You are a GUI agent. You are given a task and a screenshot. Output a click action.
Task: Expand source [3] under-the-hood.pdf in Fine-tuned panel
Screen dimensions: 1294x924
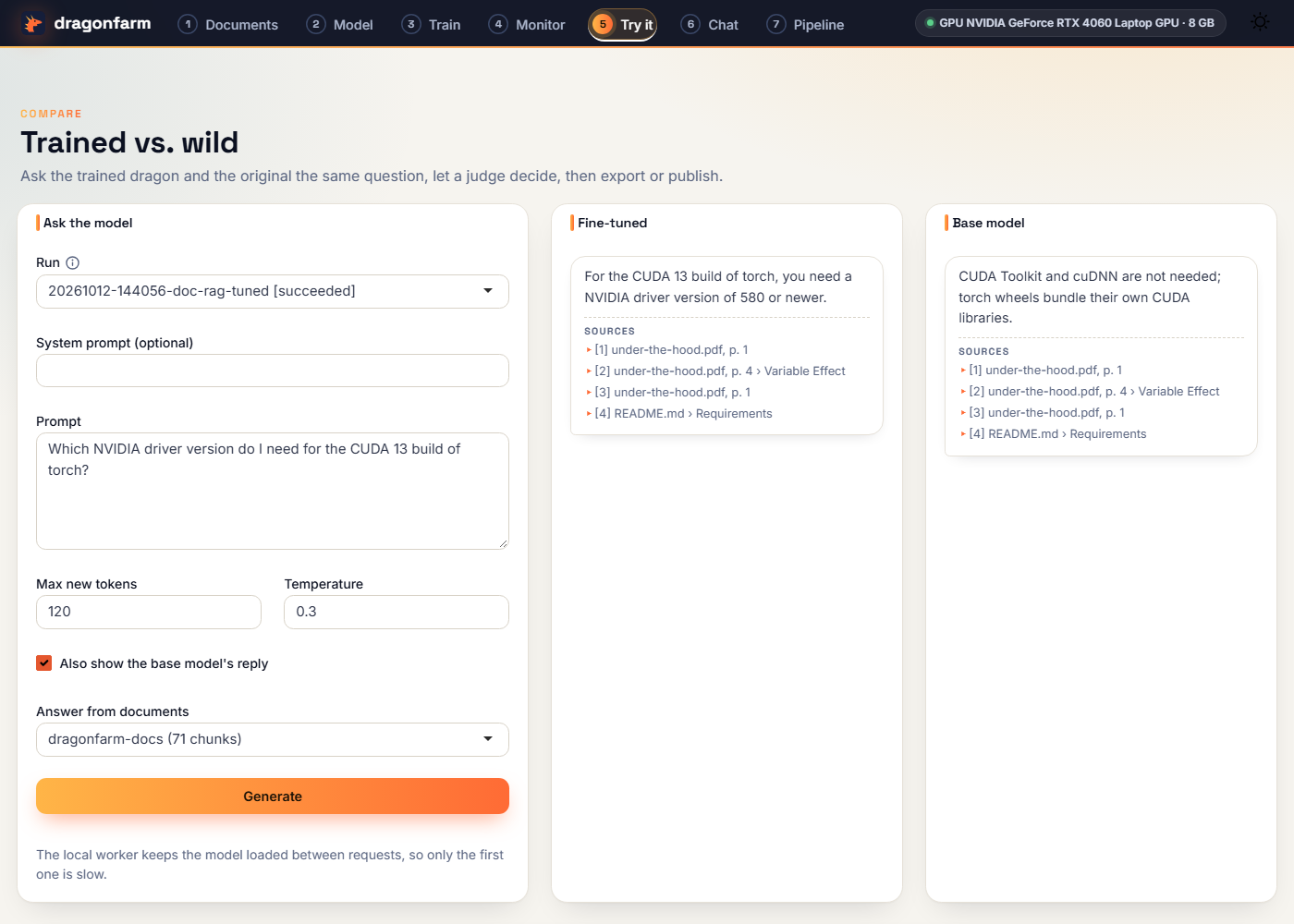click(x=667, y=393)
